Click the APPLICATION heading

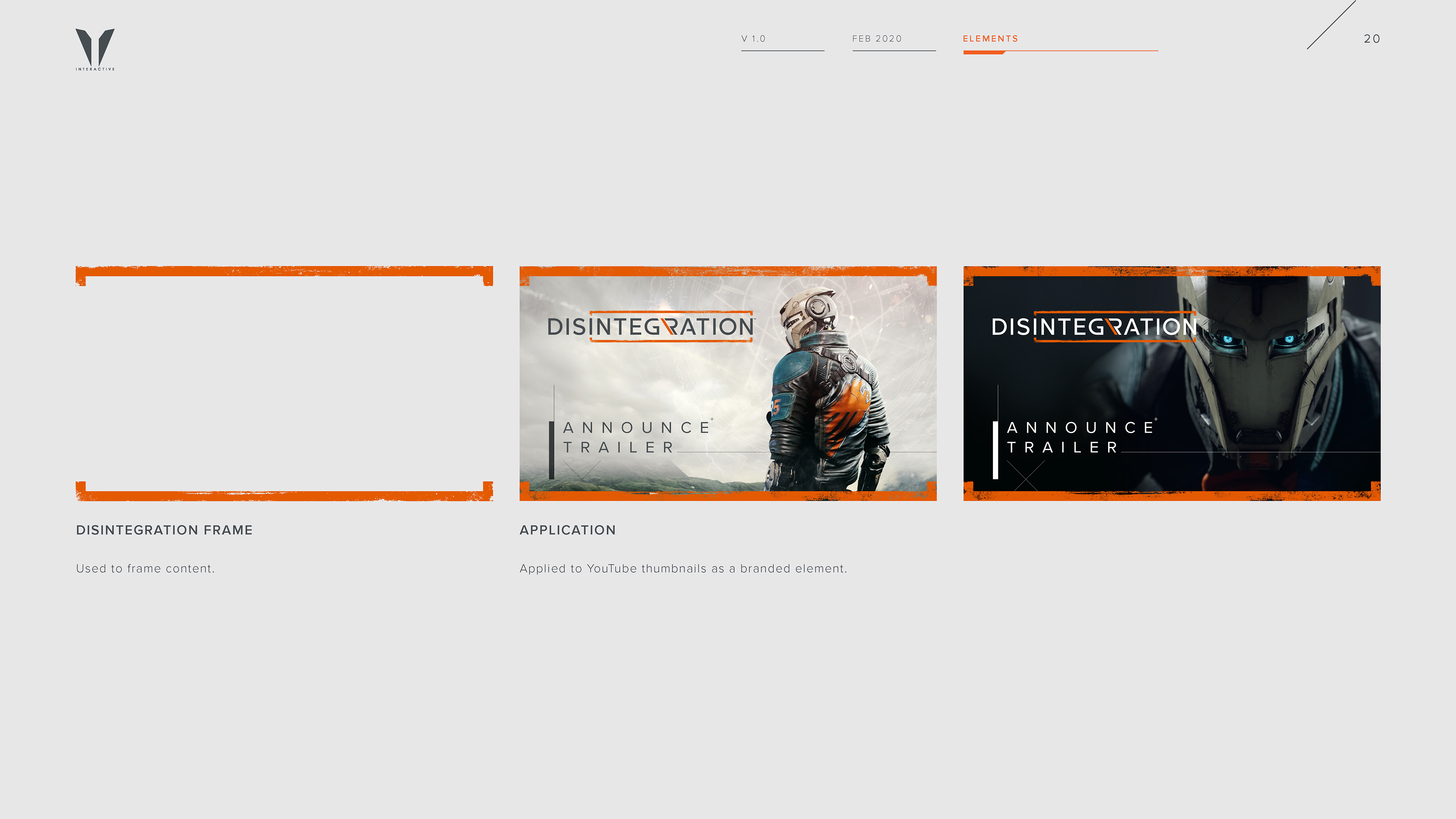(568, 530)
